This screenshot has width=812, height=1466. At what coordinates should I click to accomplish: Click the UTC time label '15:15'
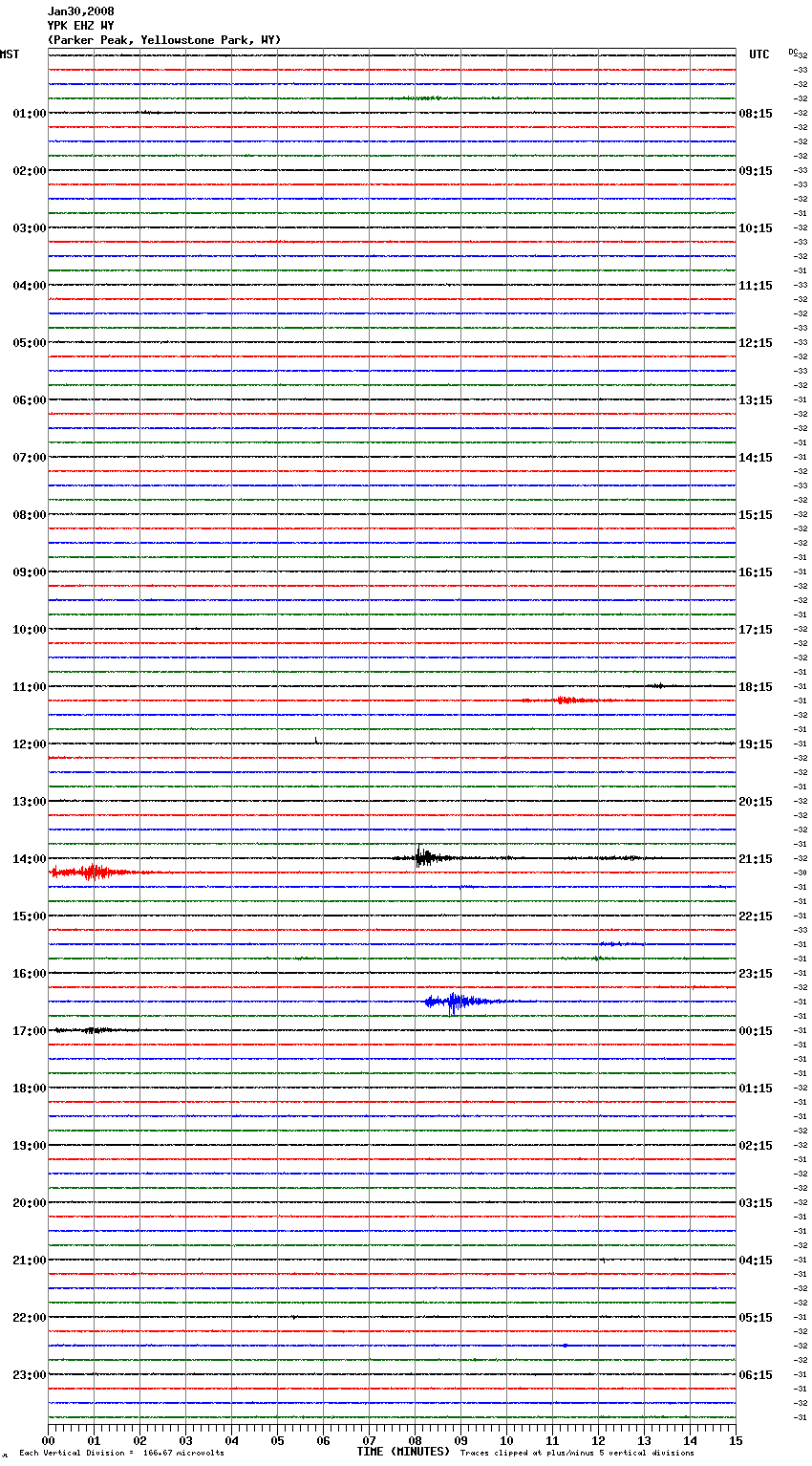(x=756, y=515)
